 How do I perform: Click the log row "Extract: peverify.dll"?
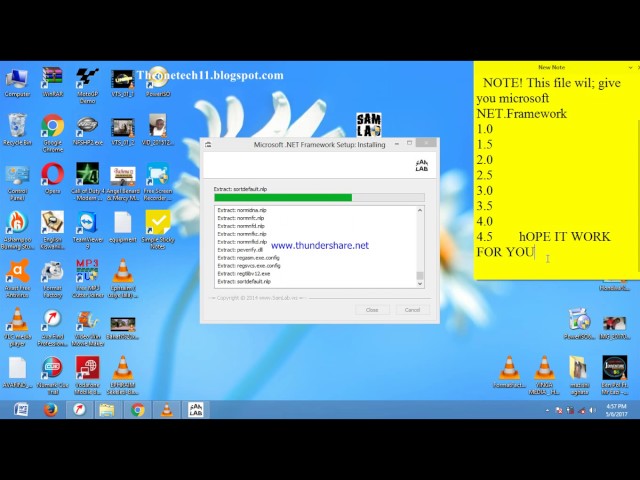click(x=240, y=250)
